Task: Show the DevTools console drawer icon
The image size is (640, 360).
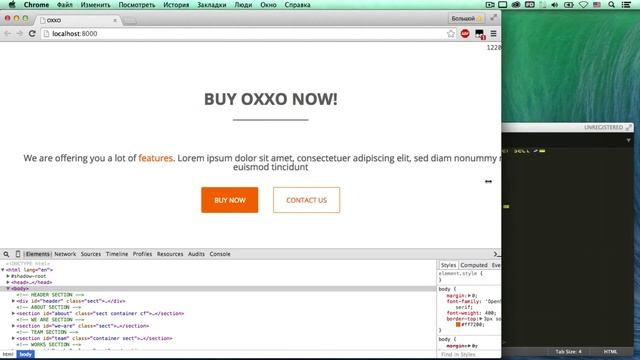Action: 496,254
